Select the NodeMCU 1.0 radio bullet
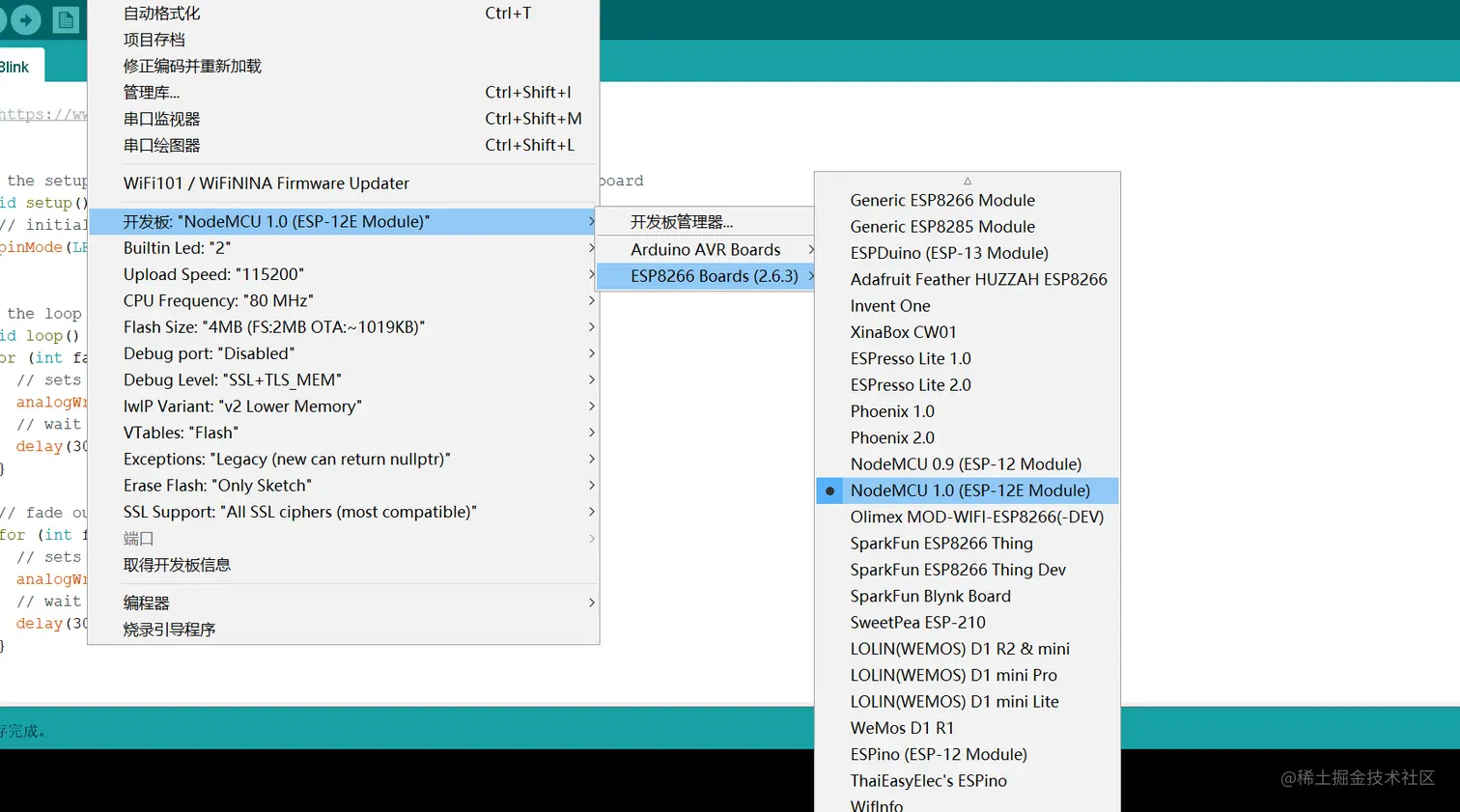Screen dimensions: 1460x812 click(x=829, y=490)
